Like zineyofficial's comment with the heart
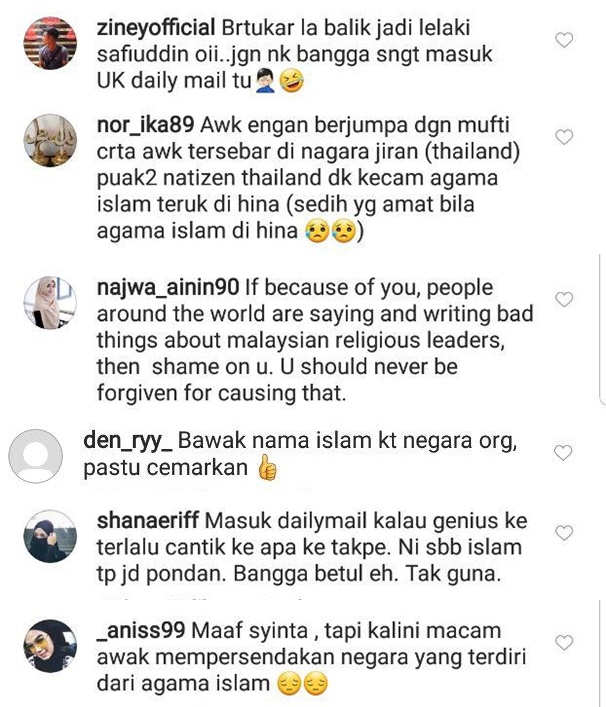Viewport: 606px width, 707px height. (x=564, y=40)
